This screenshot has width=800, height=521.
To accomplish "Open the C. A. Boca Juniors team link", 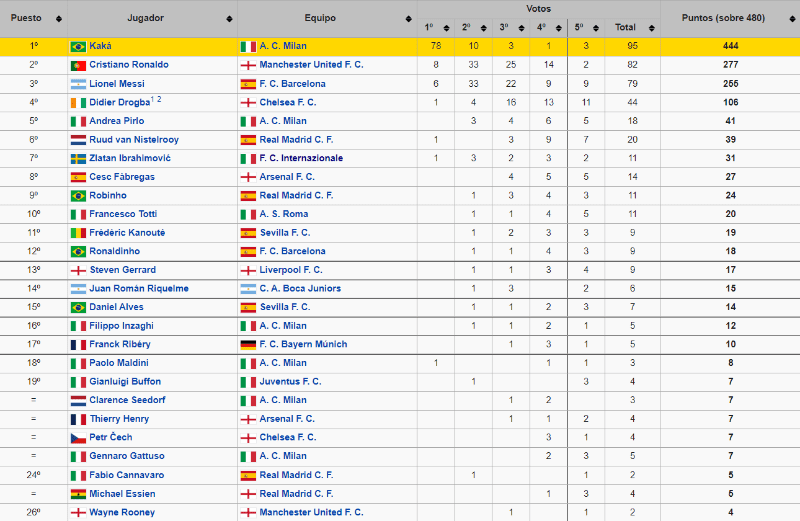I will [x=300, y=289].
